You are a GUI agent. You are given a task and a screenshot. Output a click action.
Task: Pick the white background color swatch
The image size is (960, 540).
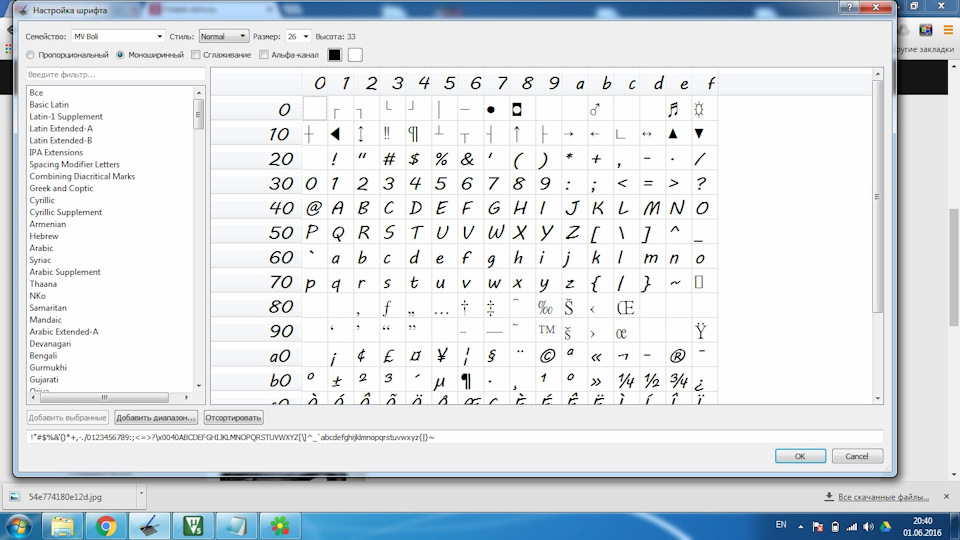(355, 54)
